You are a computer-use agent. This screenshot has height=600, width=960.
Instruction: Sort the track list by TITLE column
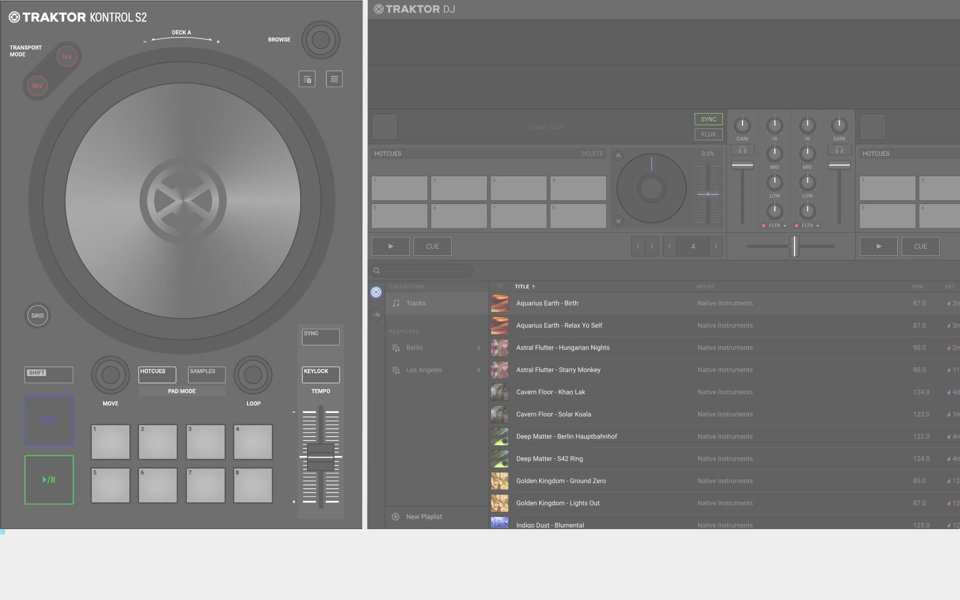click(524, 287)
